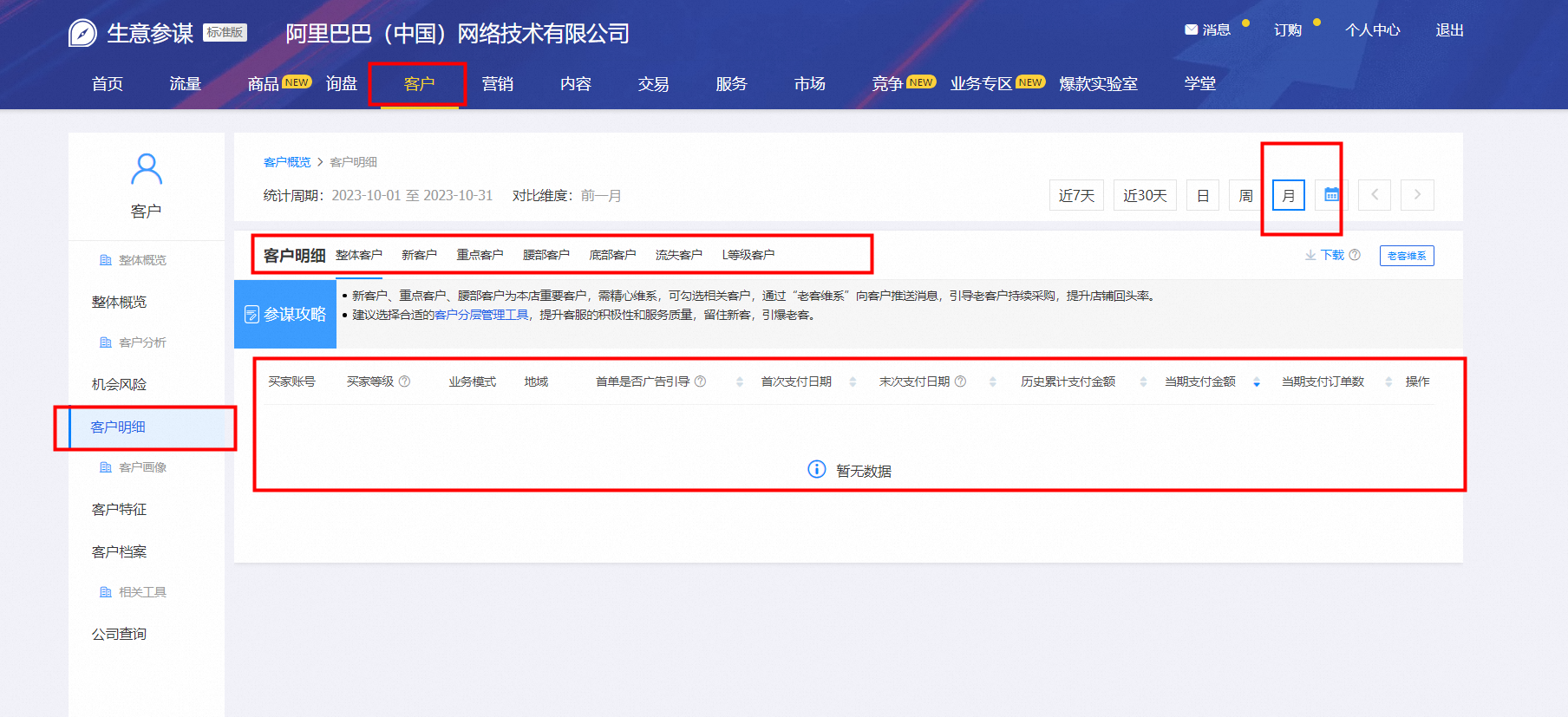Viewport: 1568px width, 717px height.
Task: Click help icon beside 末次支付日期 column
Action: click(960, 381)
